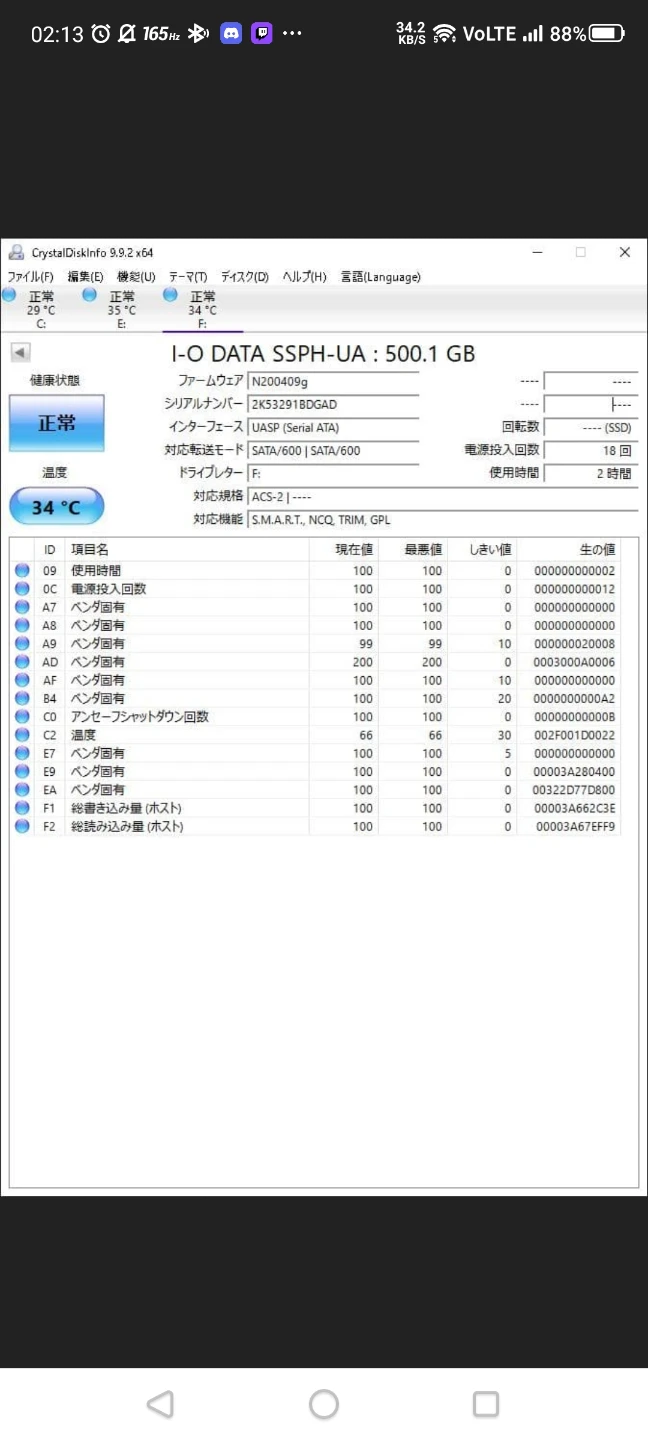This screenshot has width=648, height=1440.
Task: Click the 正常 health status button
Action: 57,423
